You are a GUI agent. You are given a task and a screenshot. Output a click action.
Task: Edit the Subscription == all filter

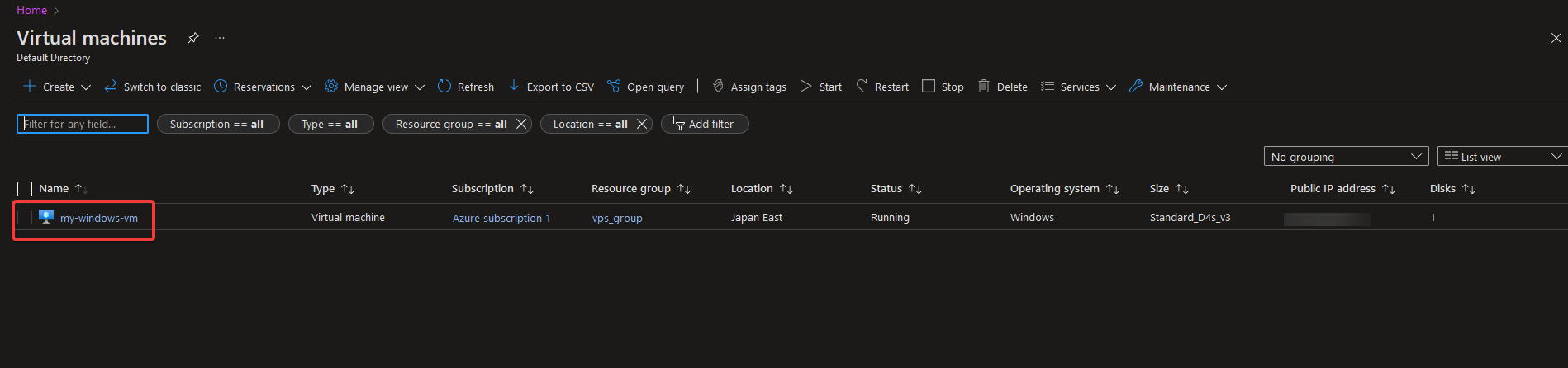coord(218,124)
